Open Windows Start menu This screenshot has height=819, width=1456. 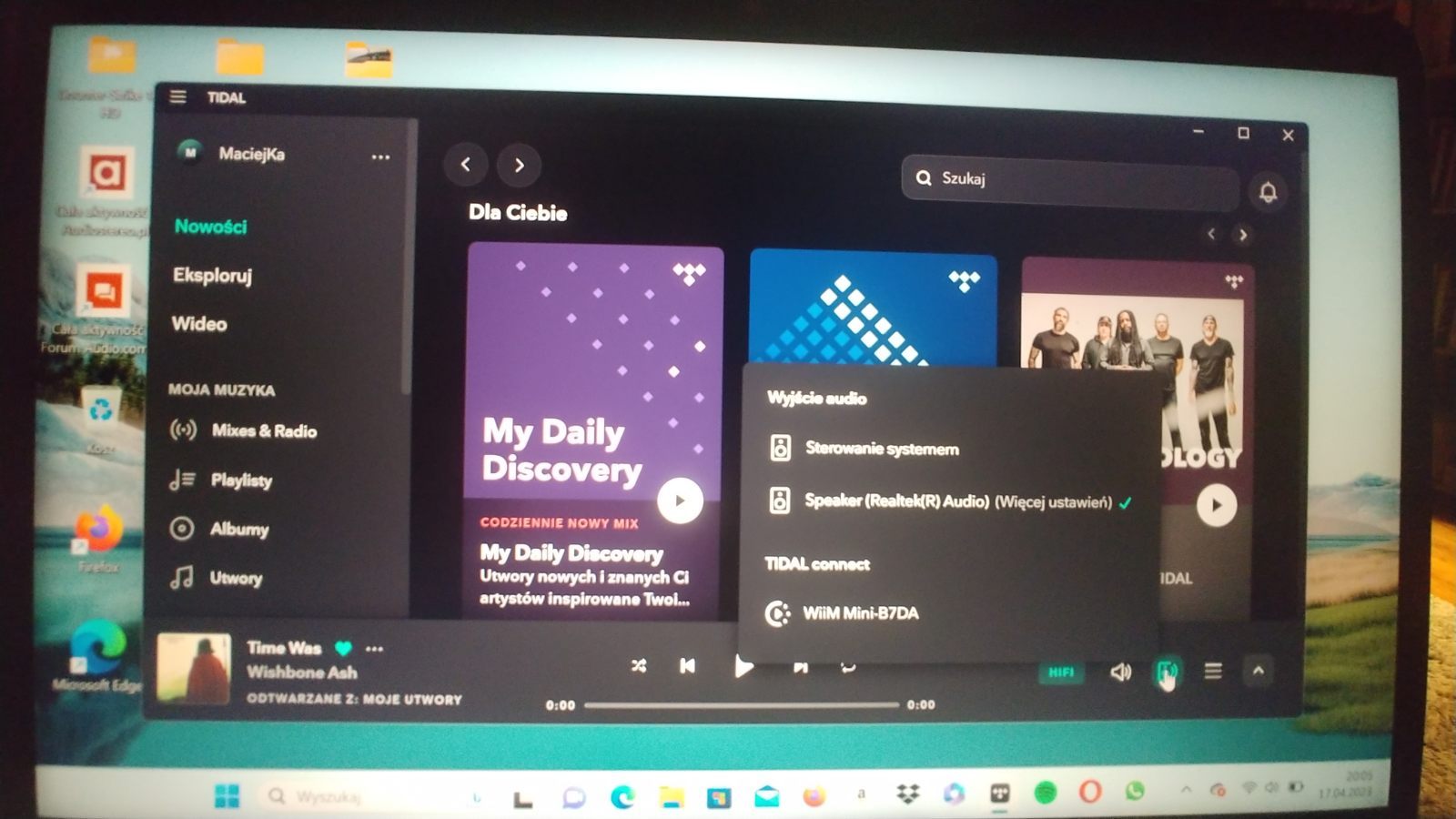(227, 796)
